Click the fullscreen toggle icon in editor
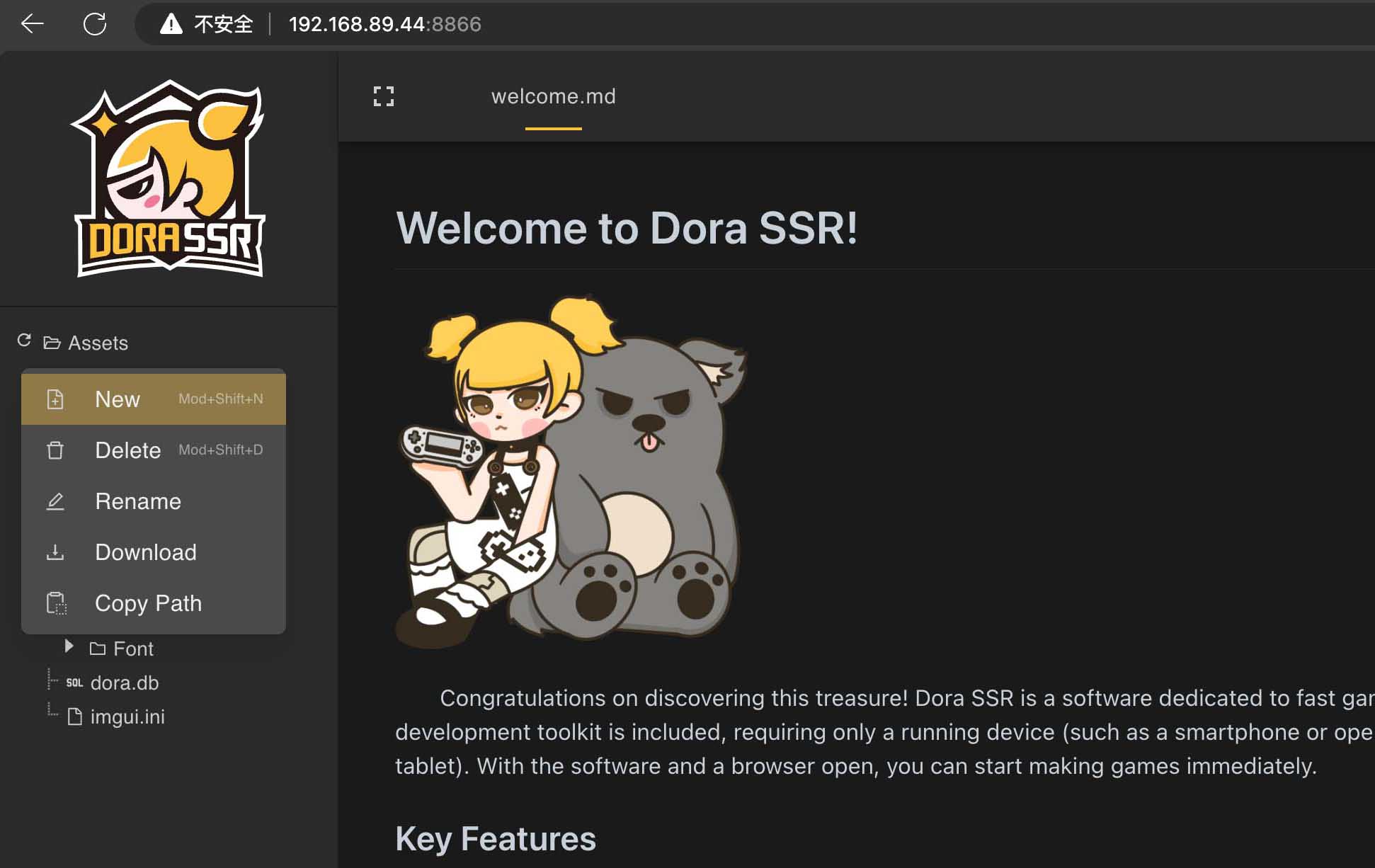Image resolution: width=1375 pixels, height=868 pixels. click(x=384, y=96)
